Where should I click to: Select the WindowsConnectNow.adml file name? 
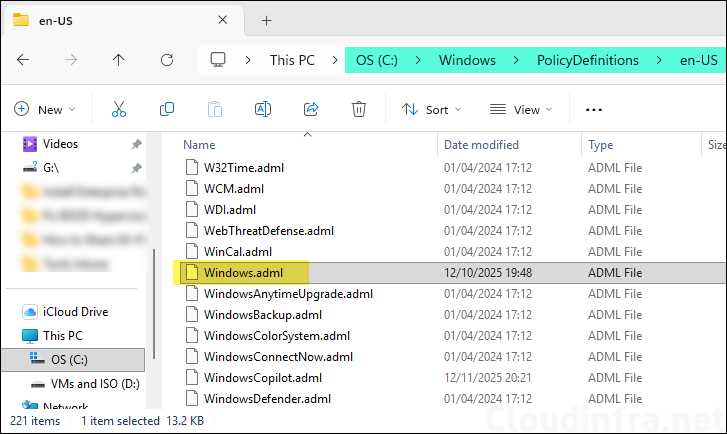pyautogui.click(x=278, y=357)
